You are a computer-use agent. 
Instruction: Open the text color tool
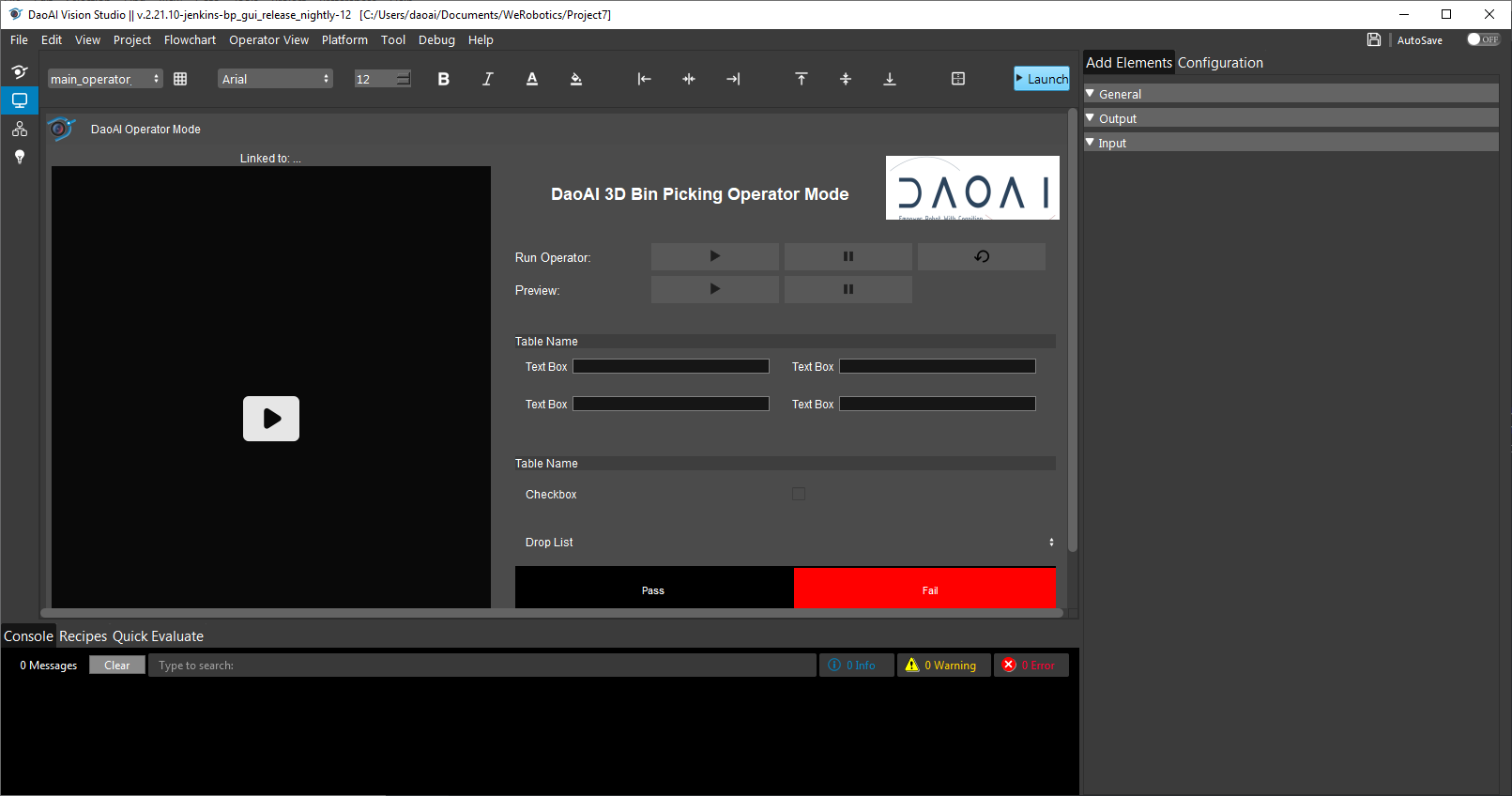[532, 79]
